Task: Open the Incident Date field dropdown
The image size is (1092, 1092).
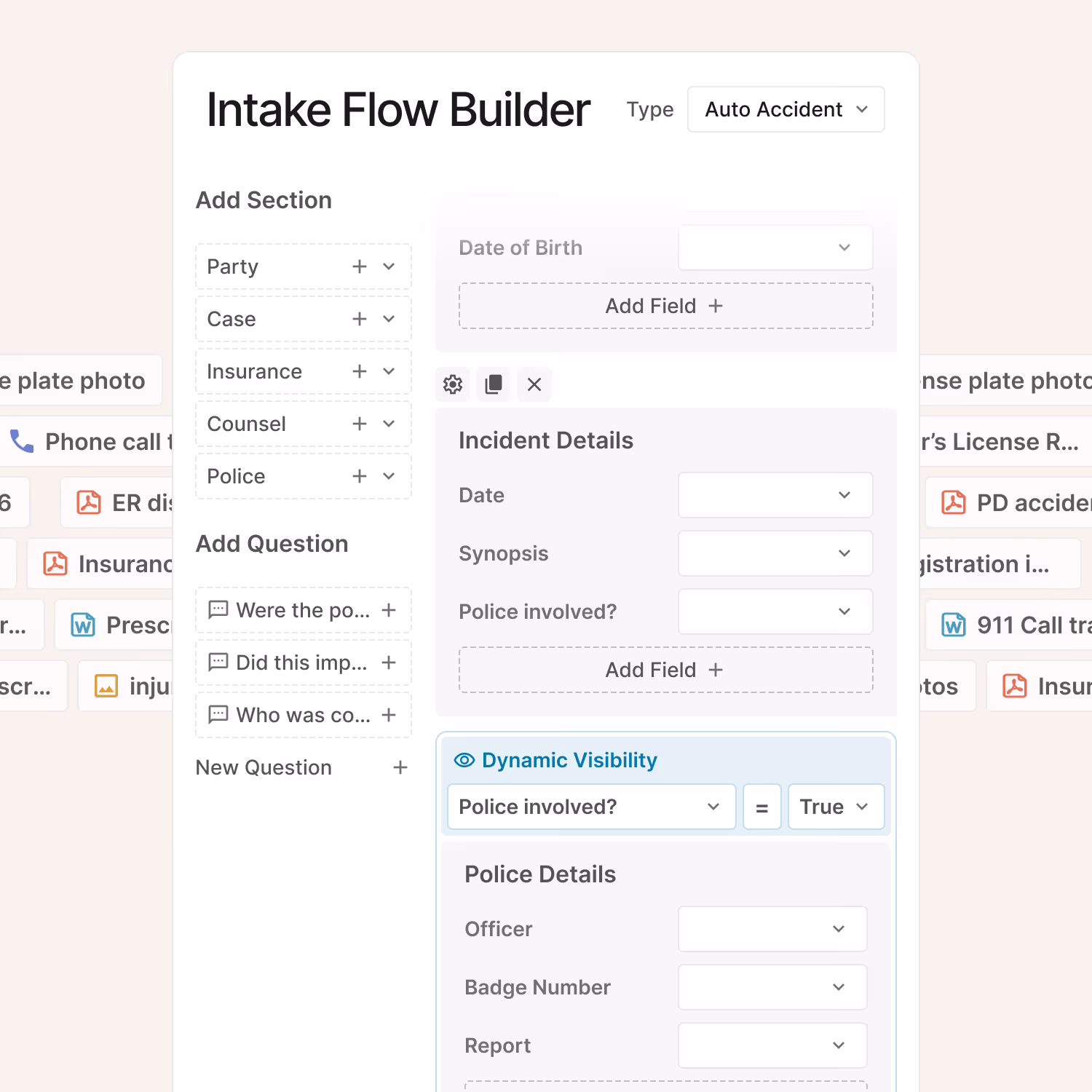Action: pos(775,495)
